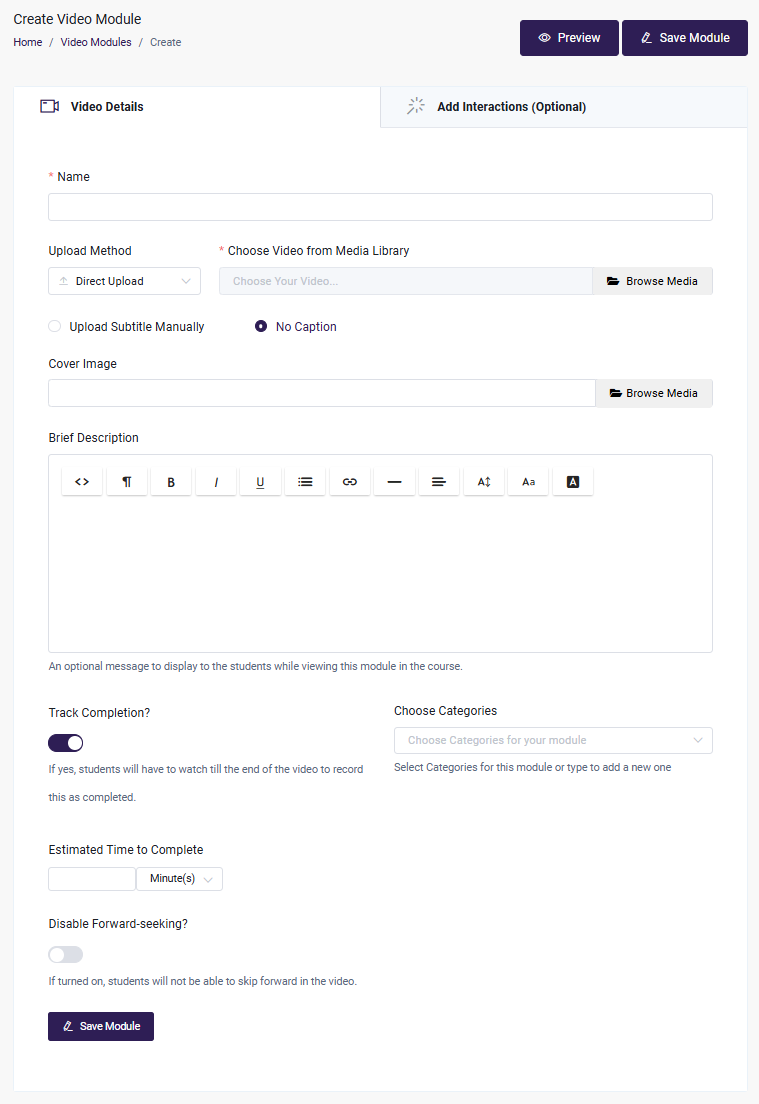This screenshot has height=1104, width=759.
Task: Select Upload Subtitle Manually radio option
Action: 55,327
